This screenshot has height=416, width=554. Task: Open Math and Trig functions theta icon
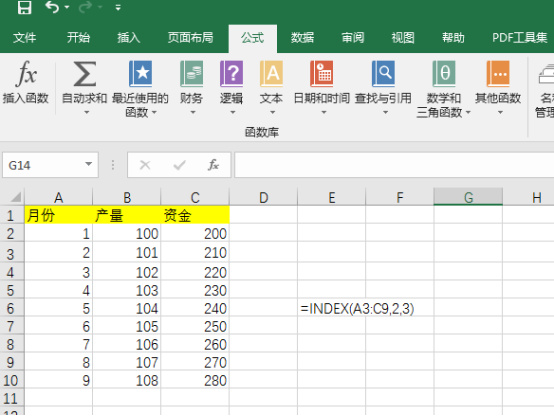coord(444,74)
